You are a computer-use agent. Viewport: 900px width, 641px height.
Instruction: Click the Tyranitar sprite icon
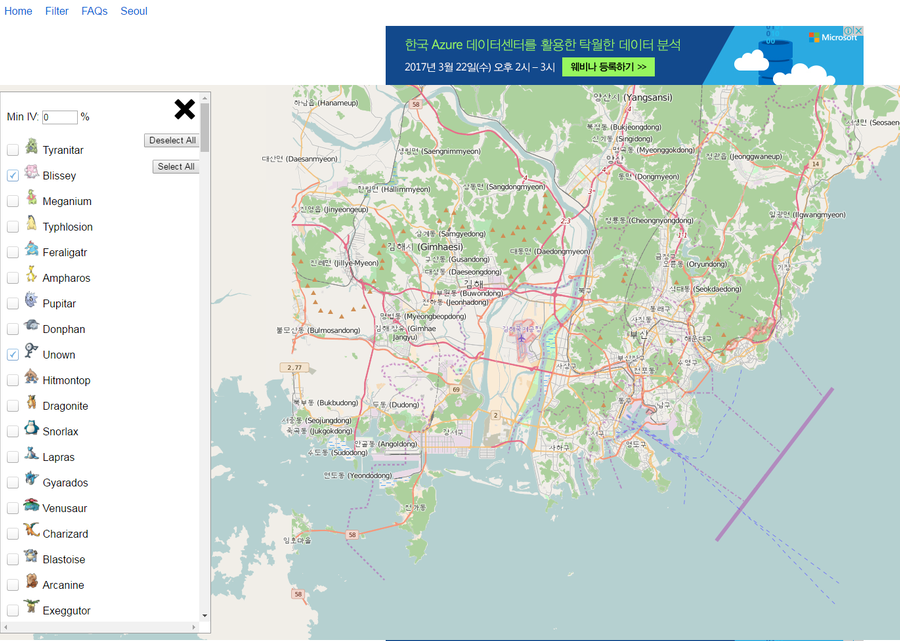coord(31,148)
